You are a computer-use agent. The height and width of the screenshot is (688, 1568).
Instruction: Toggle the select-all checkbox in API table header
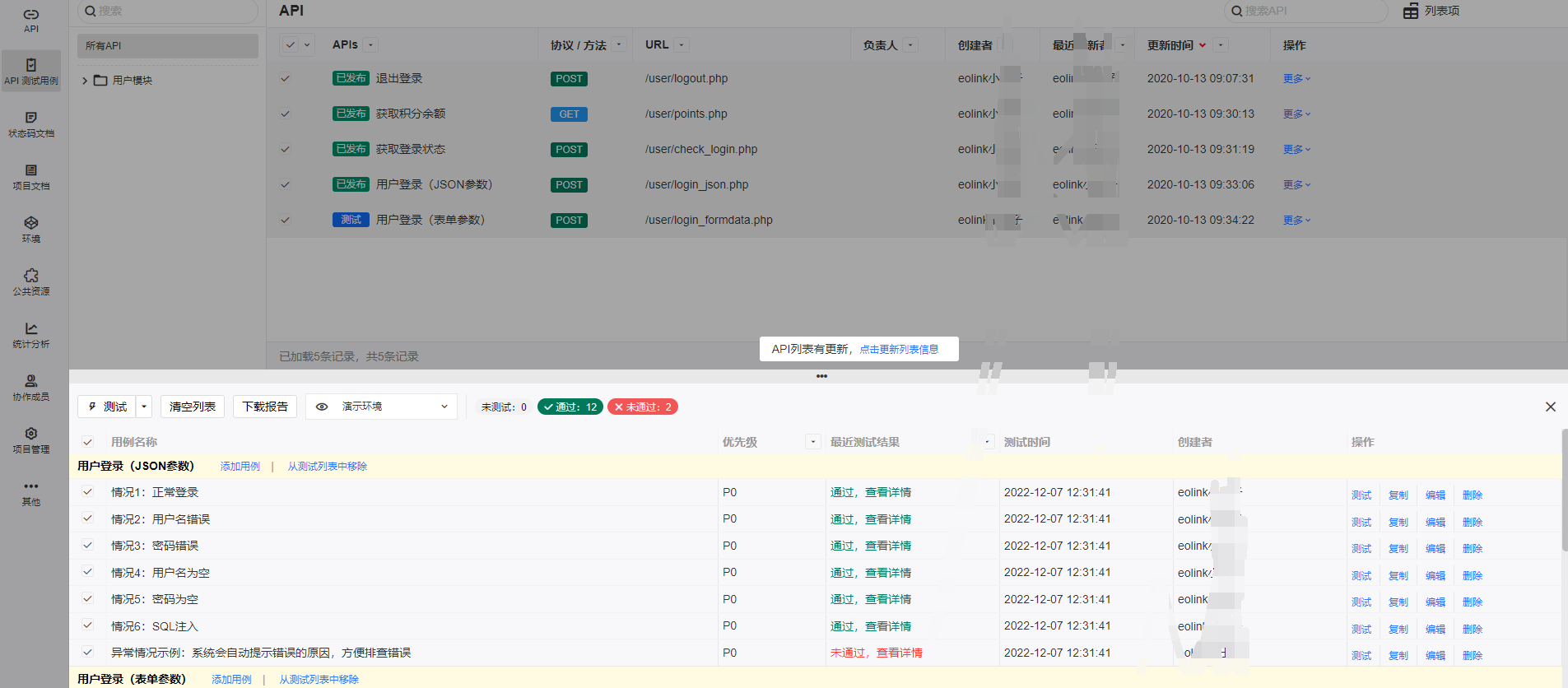point(290,45)
